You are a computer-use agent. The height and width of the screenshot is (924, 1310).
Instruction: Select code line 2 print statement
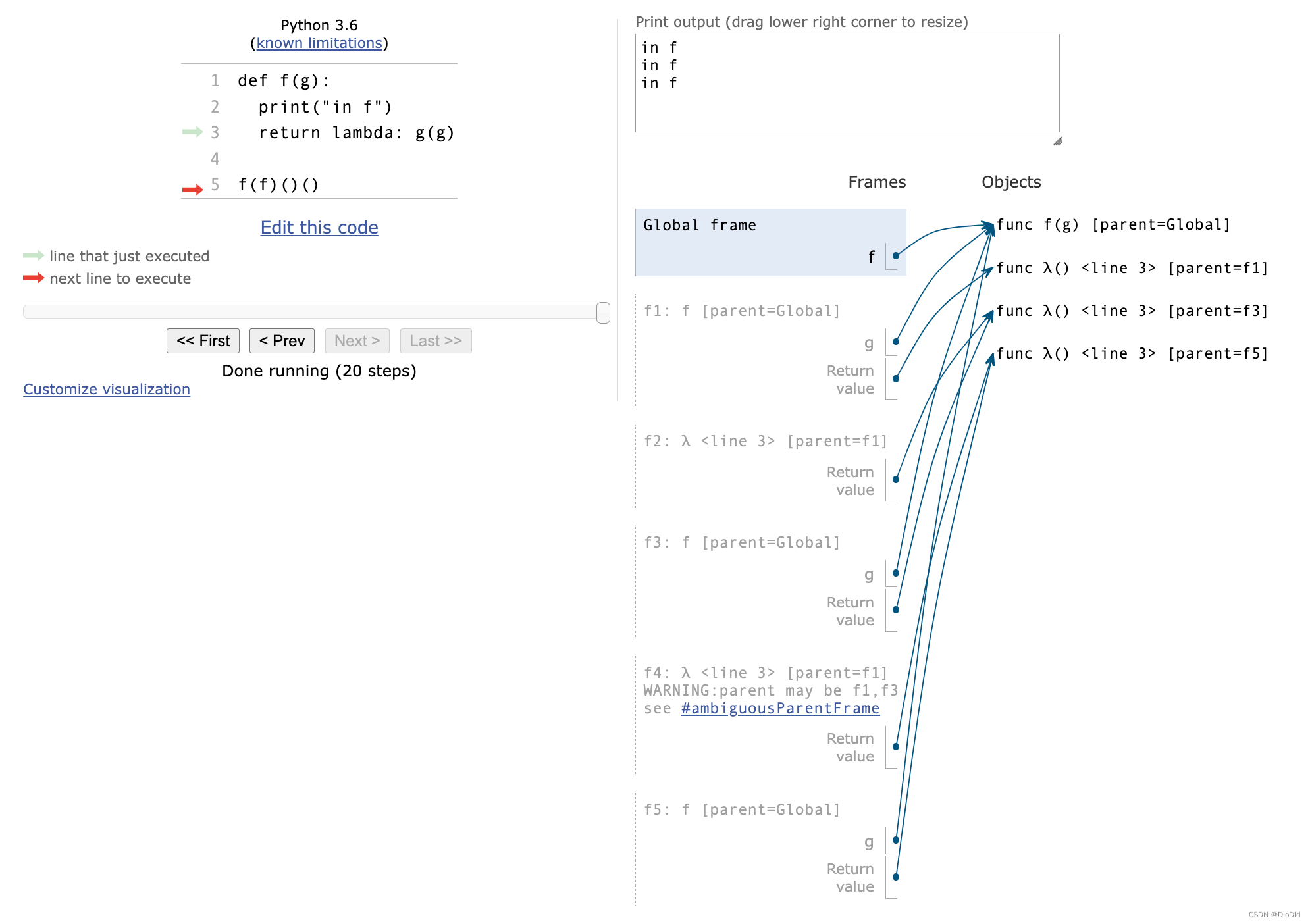point(325,107)
